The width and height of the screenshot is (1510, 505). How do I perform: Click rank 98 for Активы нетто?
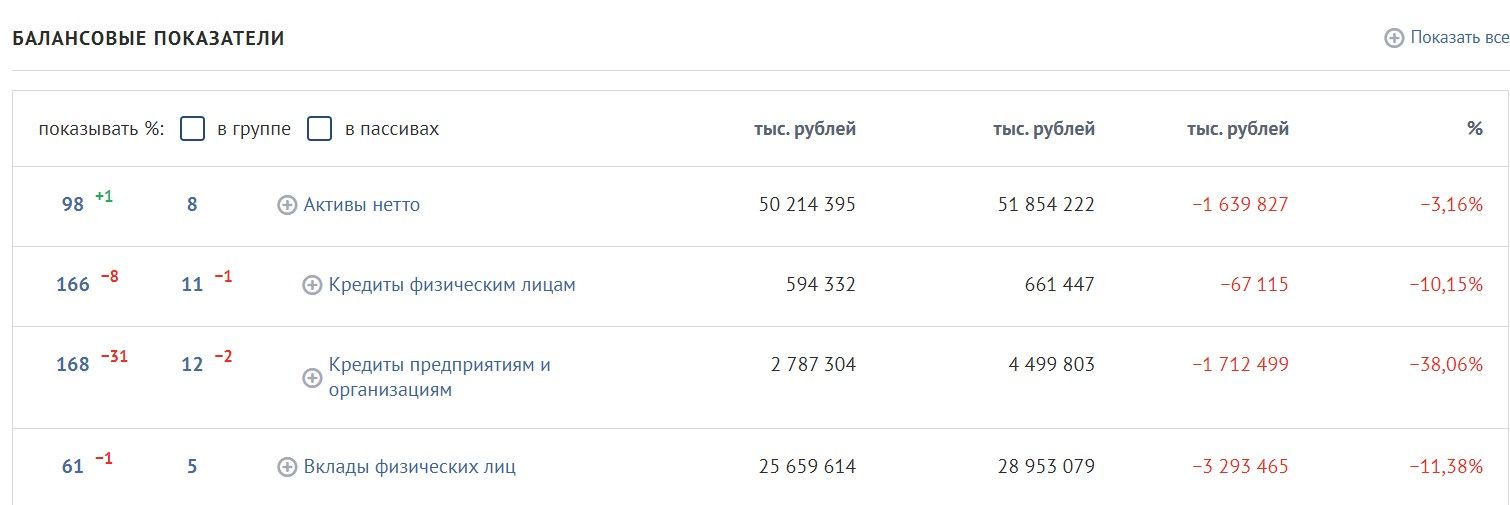pyautogui.click(x=73, y=205)
